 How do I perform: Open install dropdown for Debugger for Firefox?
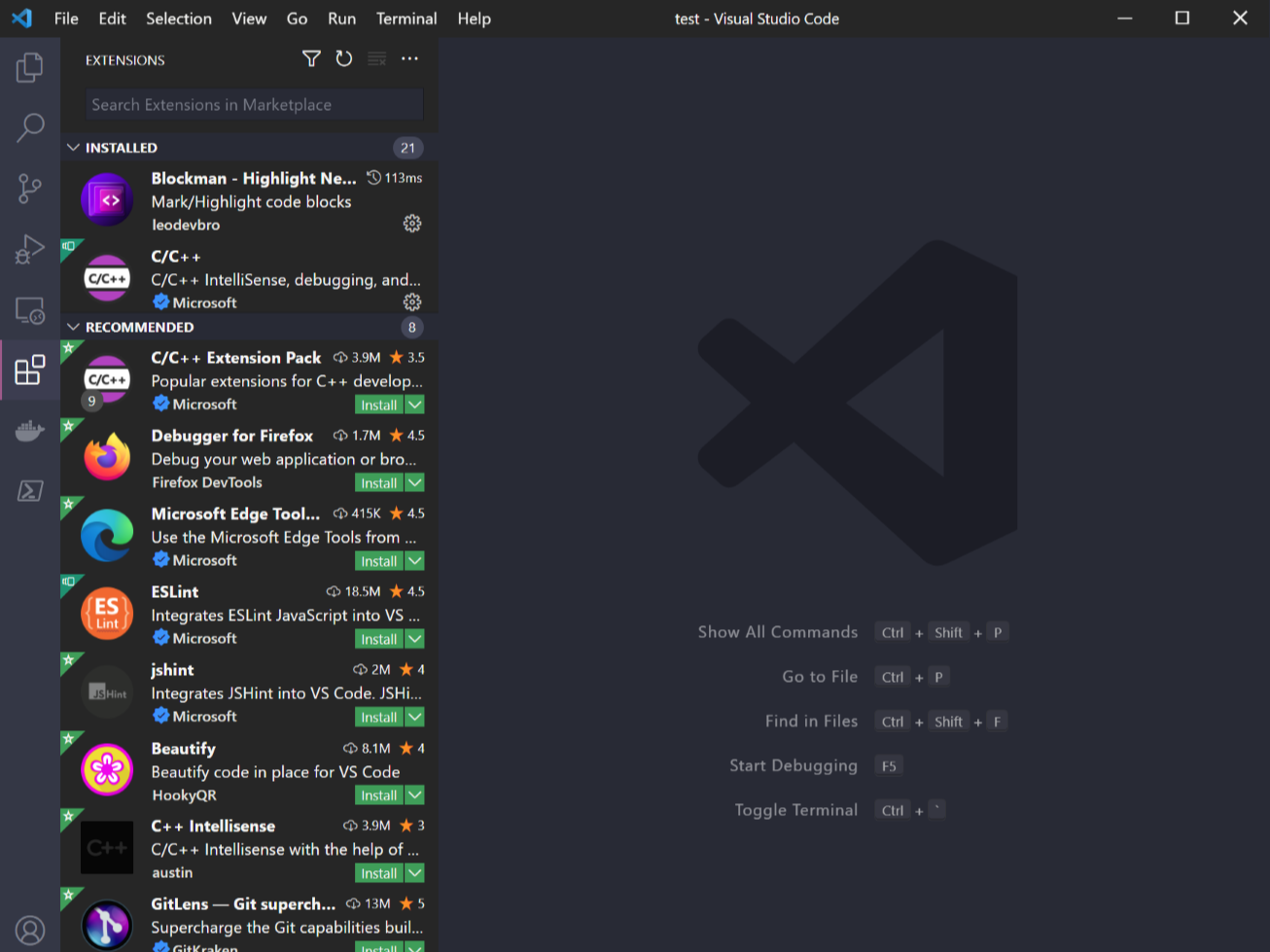(x=415, y=482)
